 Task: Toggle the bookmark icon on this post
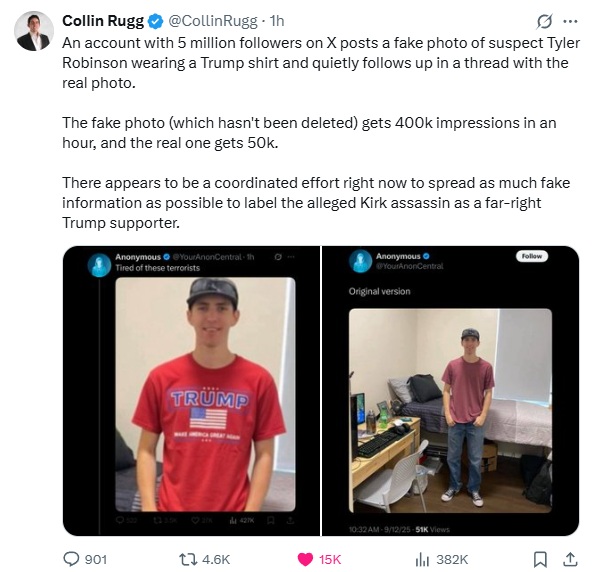pyautogui.click(x=540, y=559)
